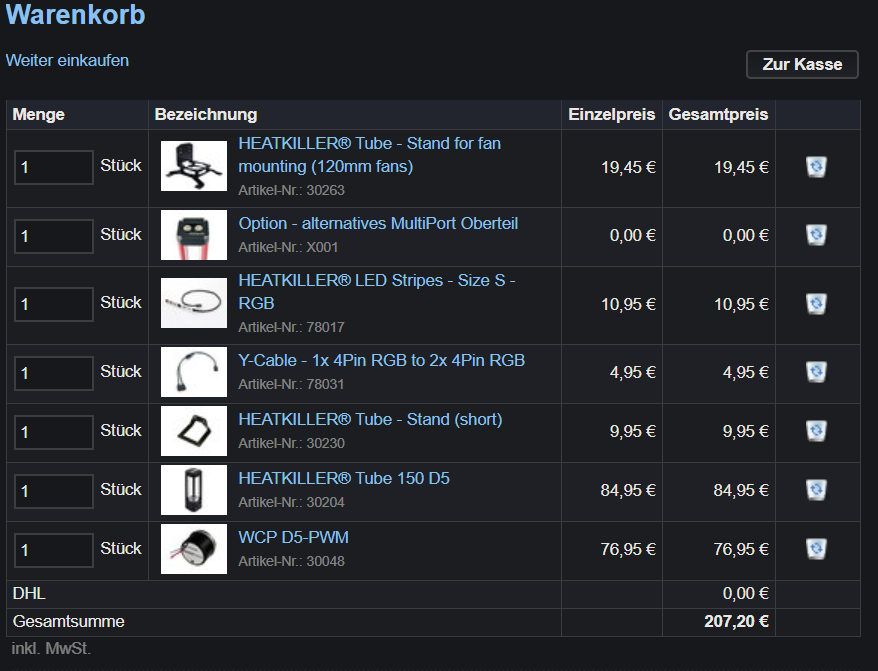This screenshot has width=878, height=671.
Task: Delete the alternatives MultiPort Oberteil option
Action: (816, 235)
